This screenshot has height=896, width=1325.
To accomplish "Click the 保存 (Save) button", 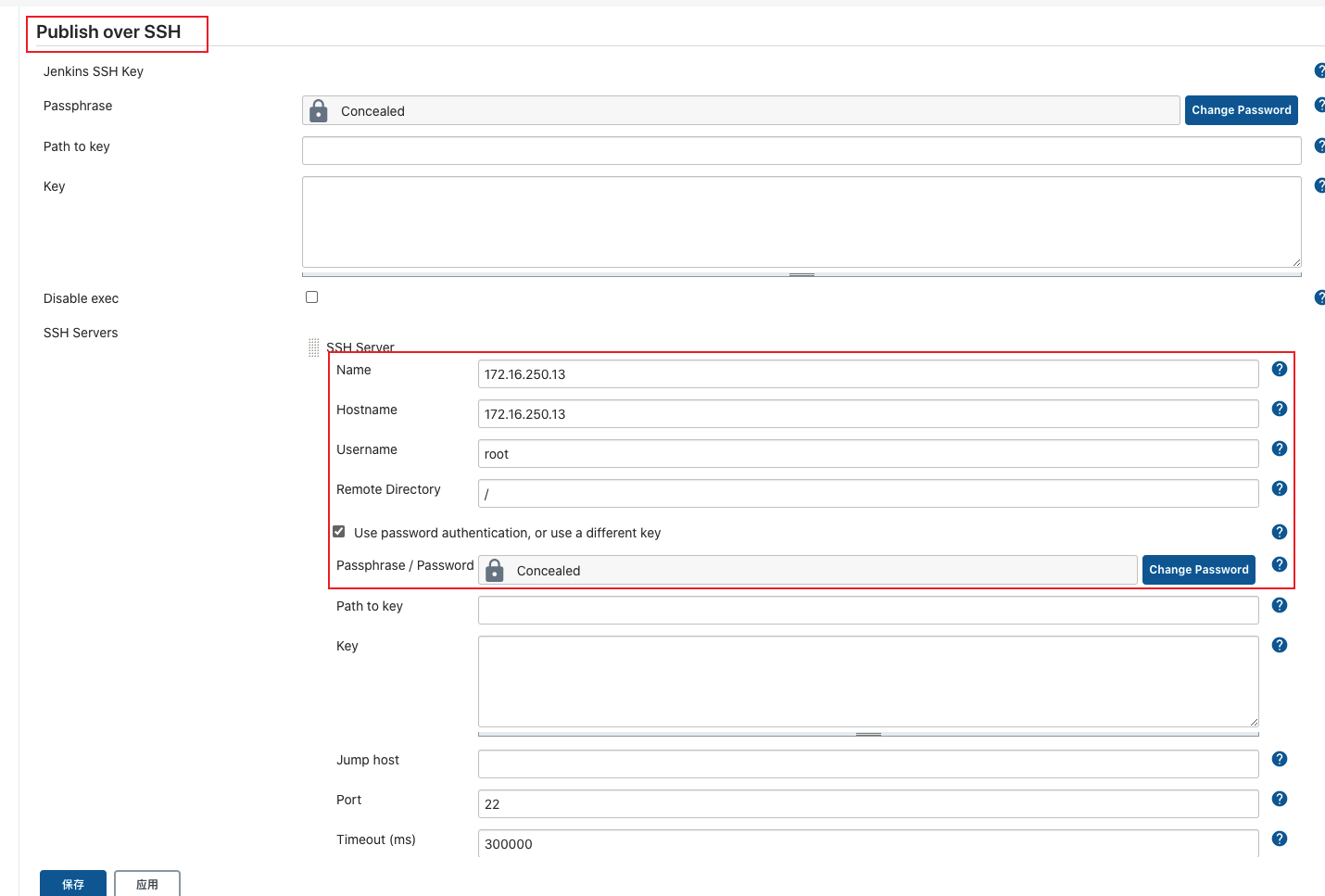I will pos(73,884).
